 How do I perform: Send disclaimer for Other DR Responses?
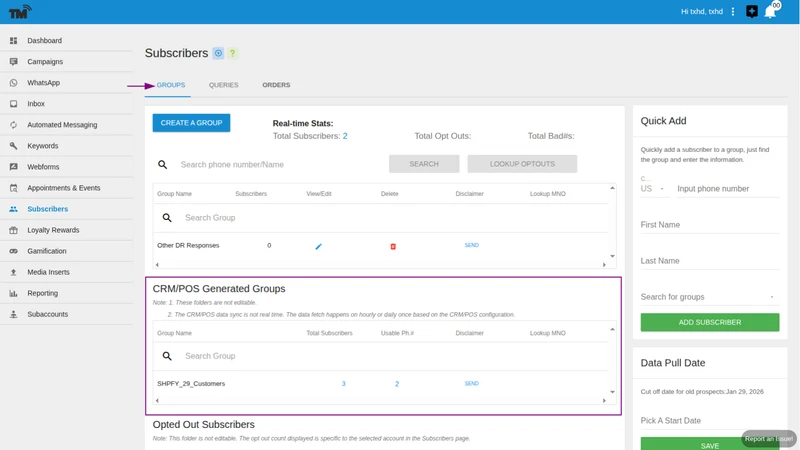pos(471,245)
